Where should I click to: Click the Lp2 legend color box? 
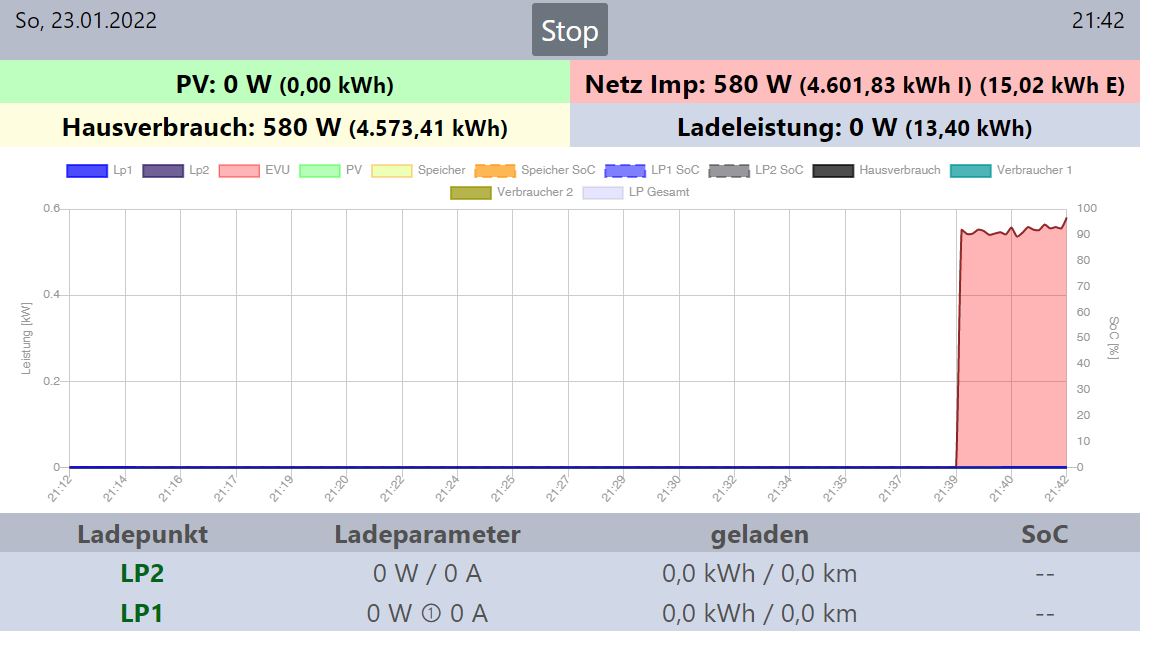[163, 170]
